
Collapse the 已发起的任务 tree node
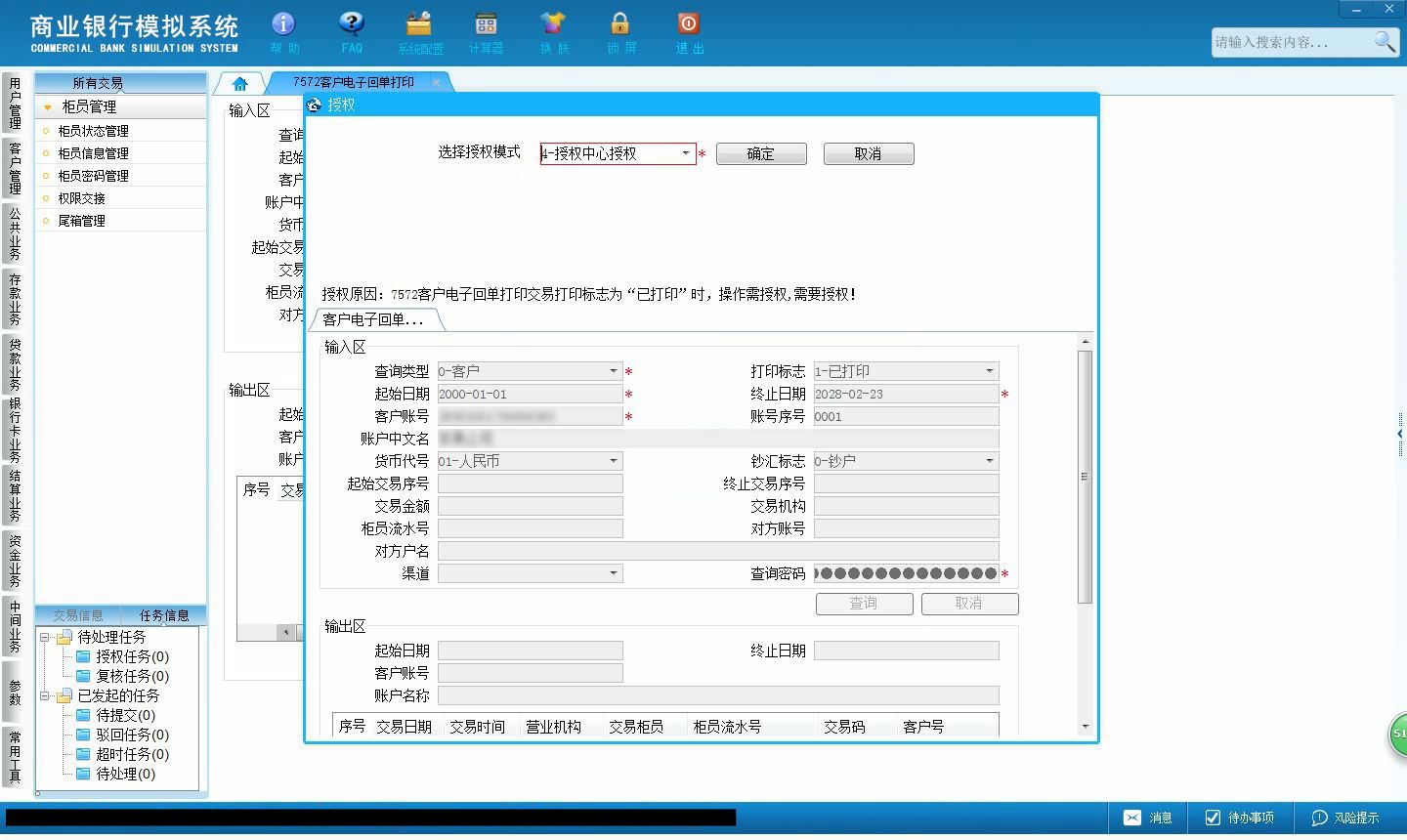coord(45,695)
